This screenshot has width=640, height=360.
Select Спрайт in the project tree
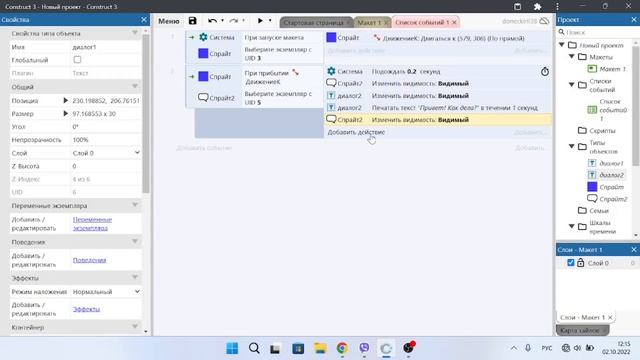(606, 187)
